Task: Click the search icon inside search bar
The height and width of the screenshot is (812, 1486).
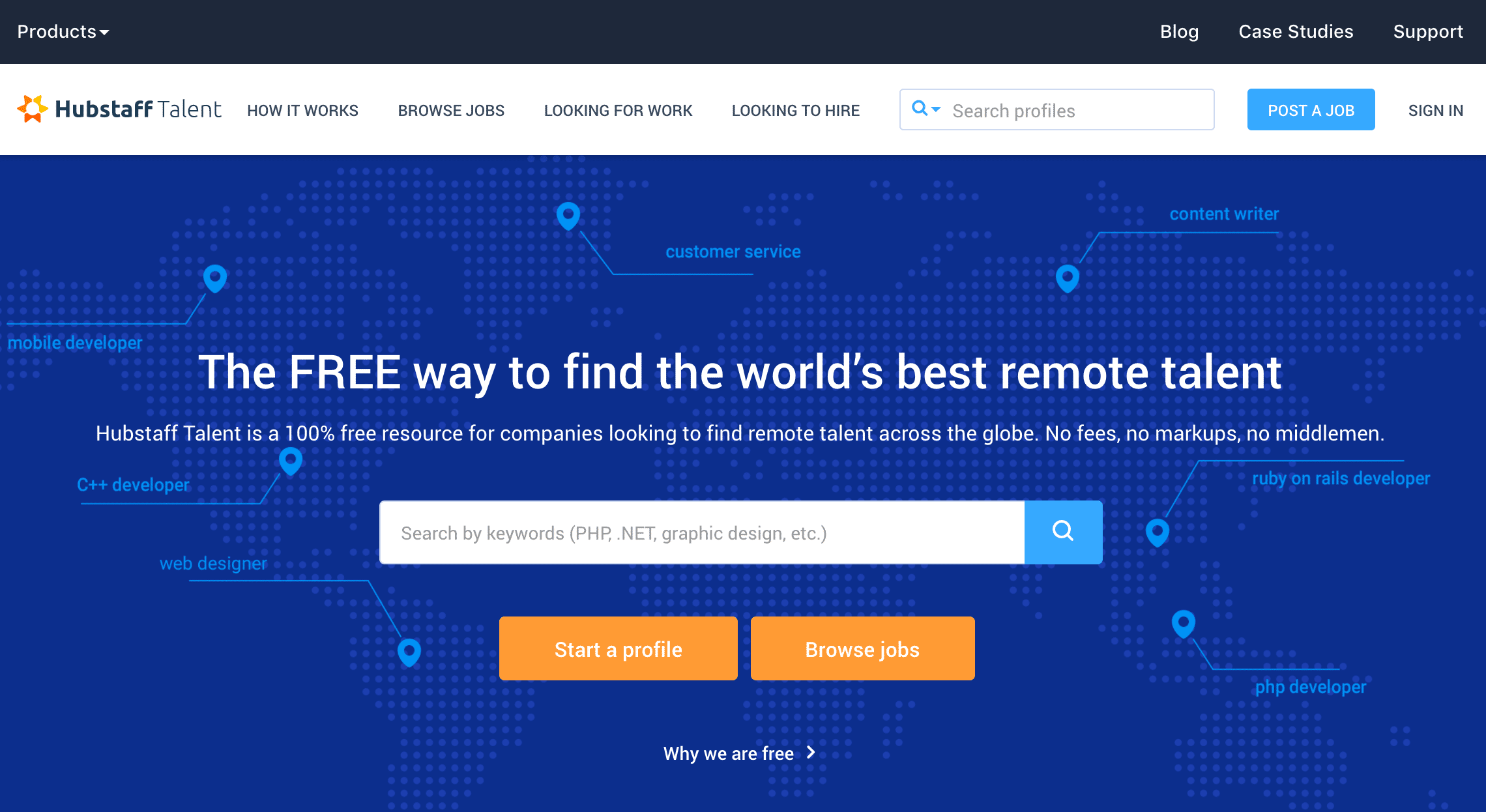Action: coord(1062,531)
